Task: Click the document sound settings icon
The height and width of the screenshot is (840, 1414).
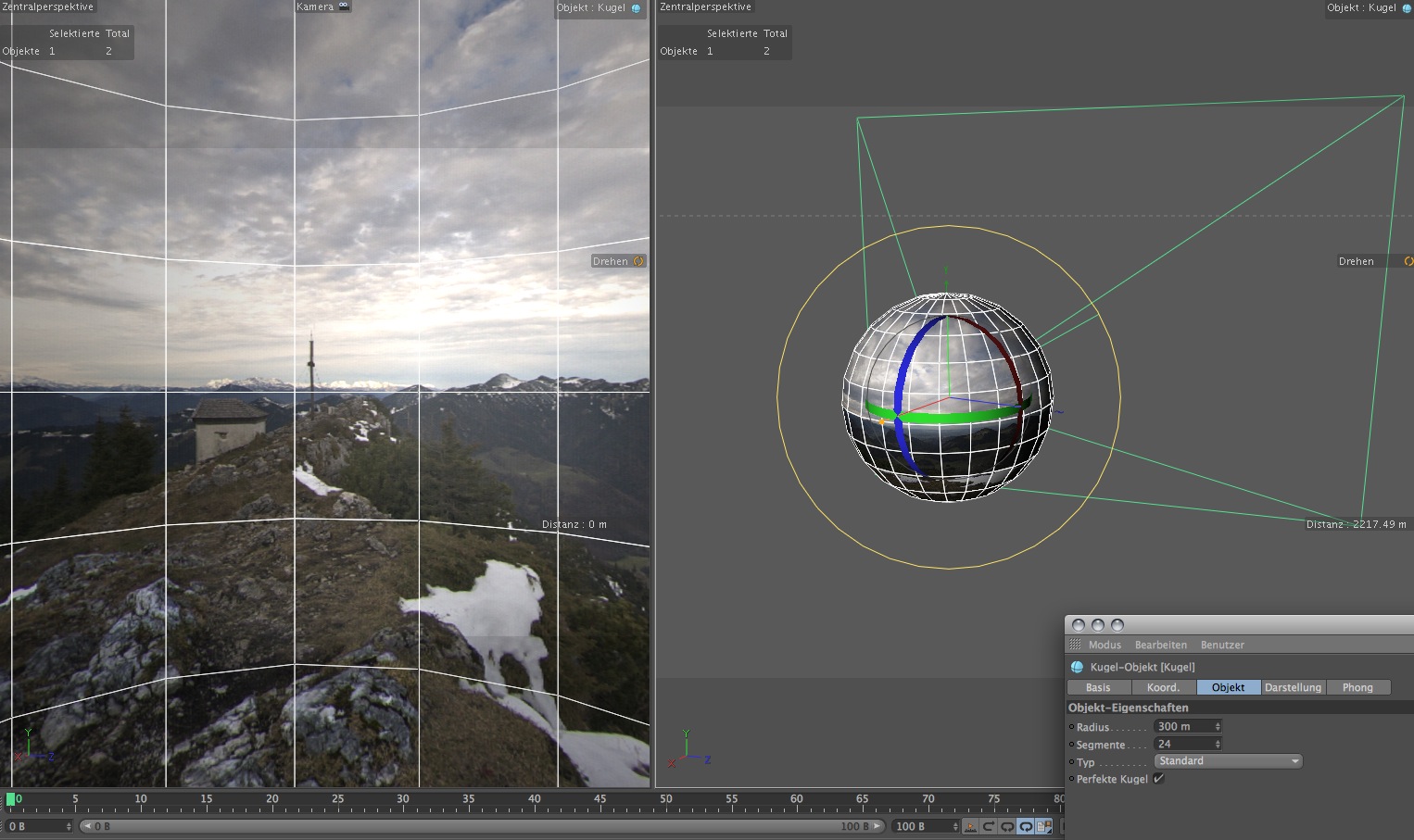Action: [1044, 826]
